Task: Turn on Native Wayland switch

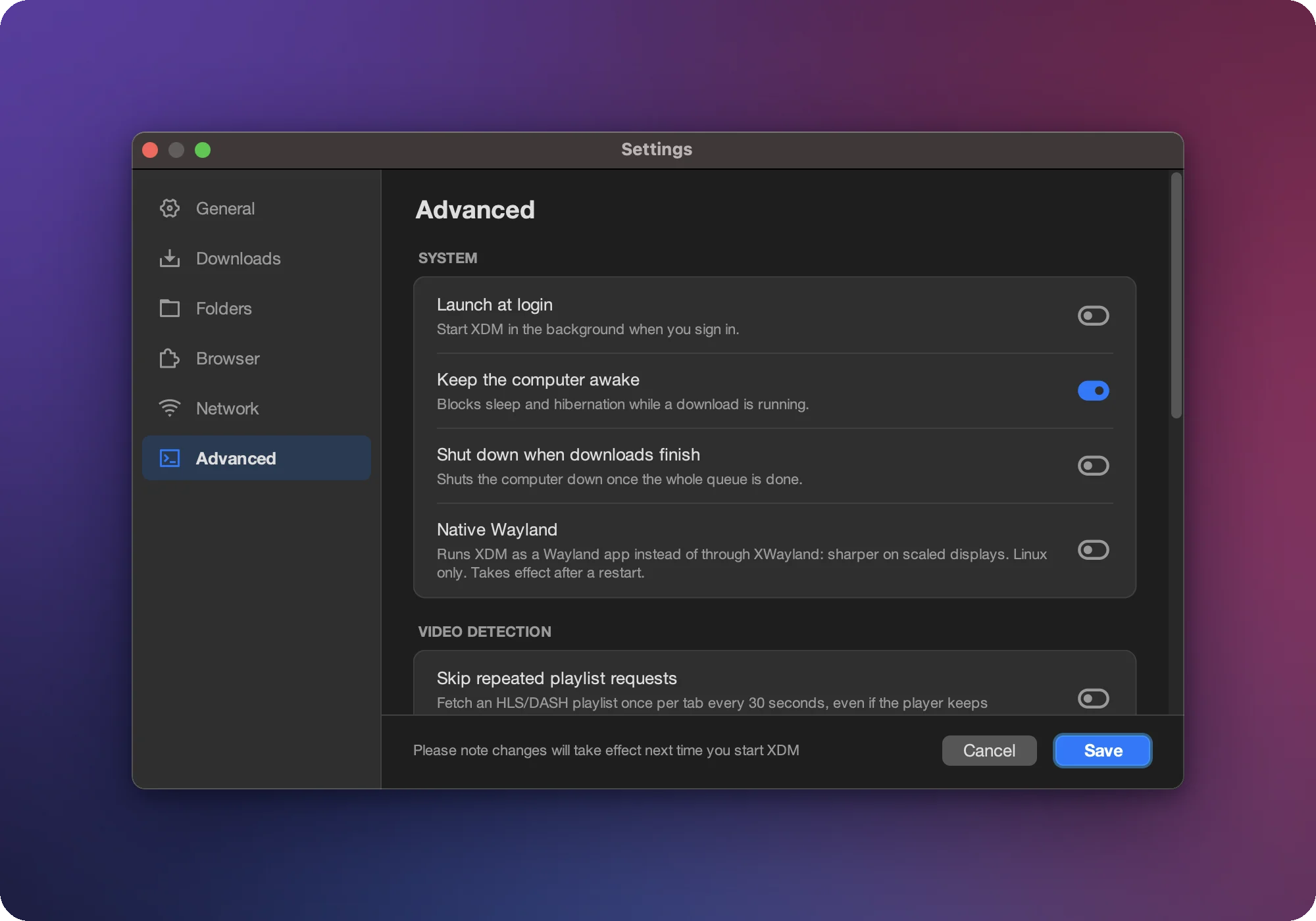Action: pos(1093,550)
